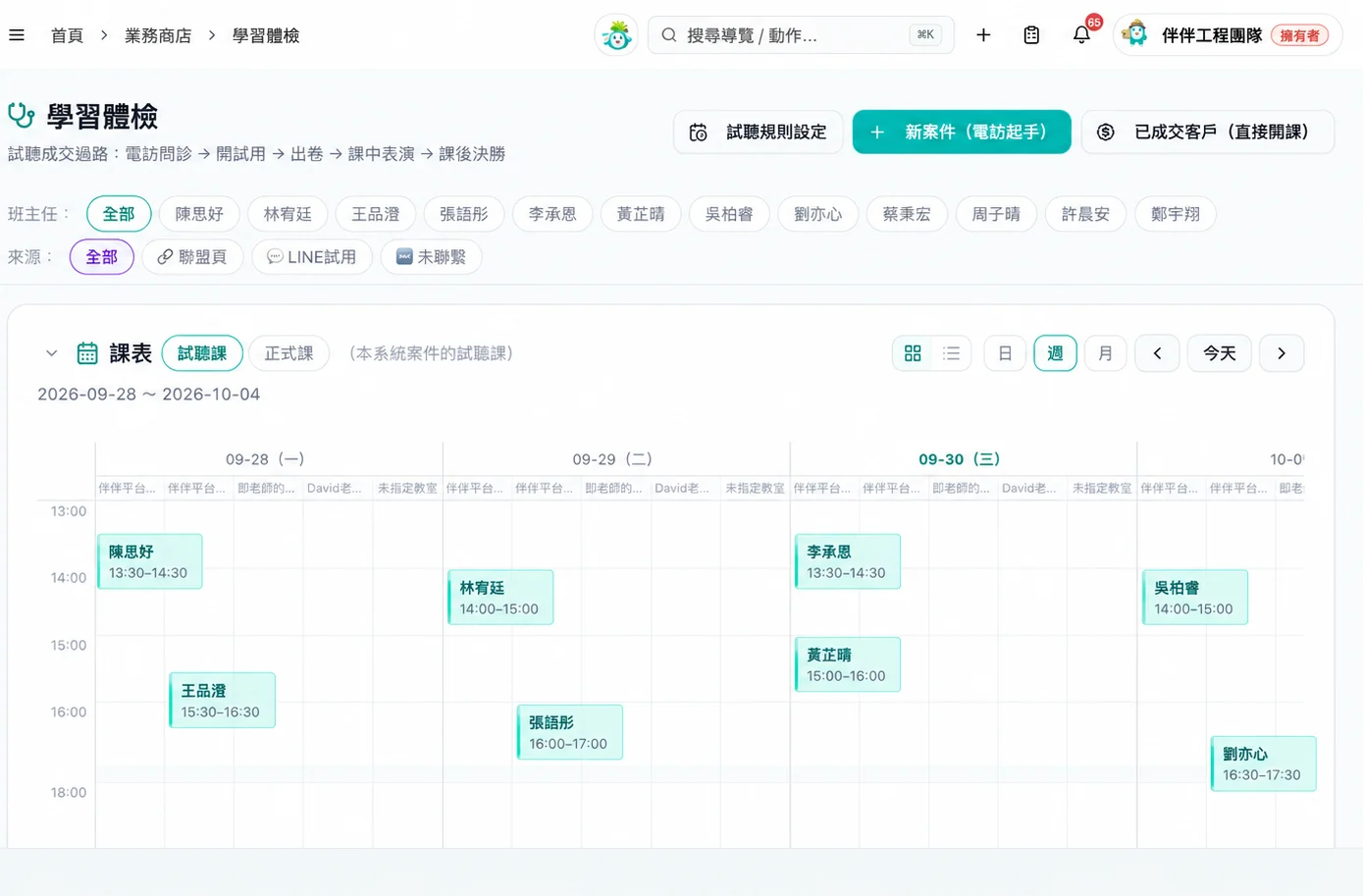Image resolution: width=1363 pixels, height=896 pixels.
Task: Open the hamburger navigation menu
Action: coord(17,35)
